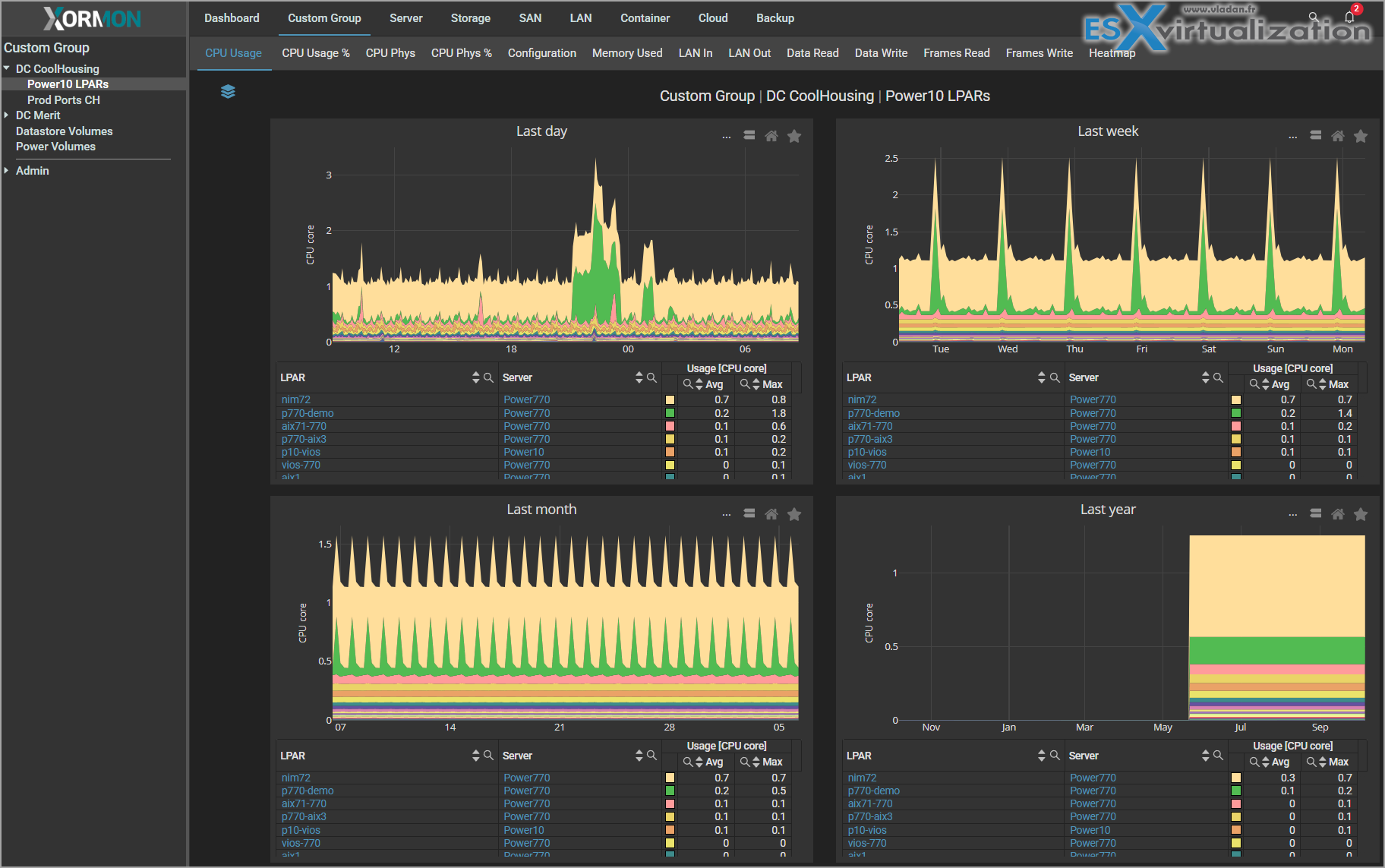Open Power10 server link in Last week table
Screen dimensions: 1385x868
(1090, 452)
